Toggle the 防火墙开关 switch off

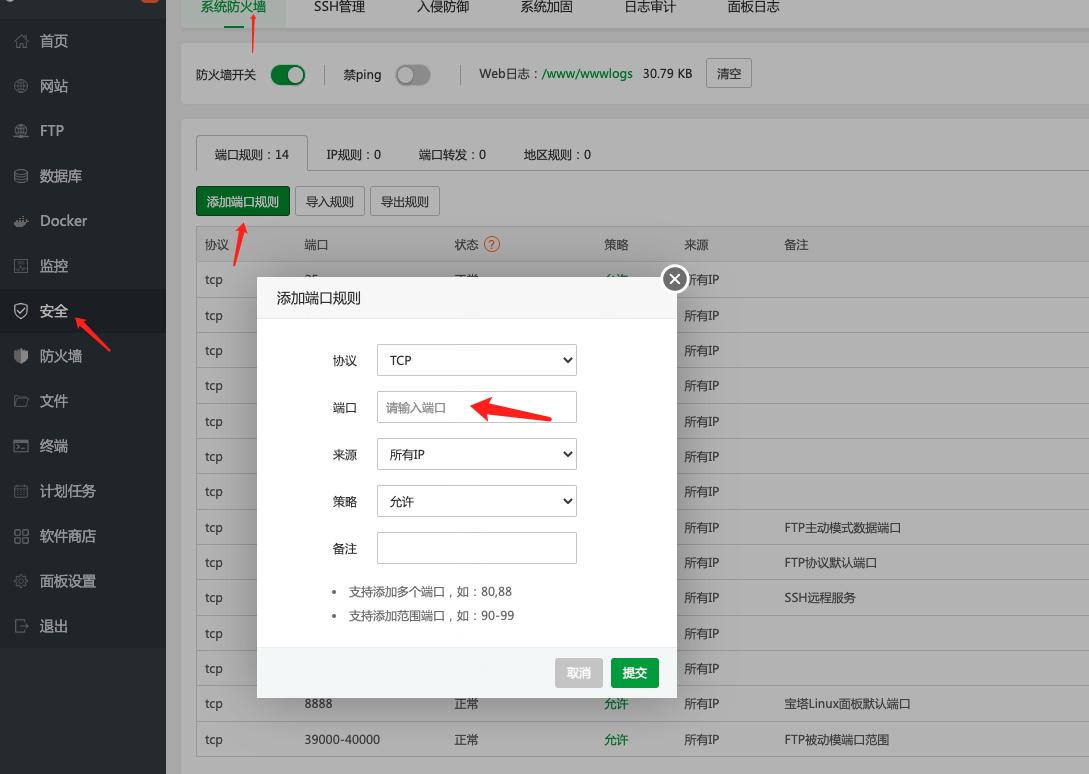(288, 75)
